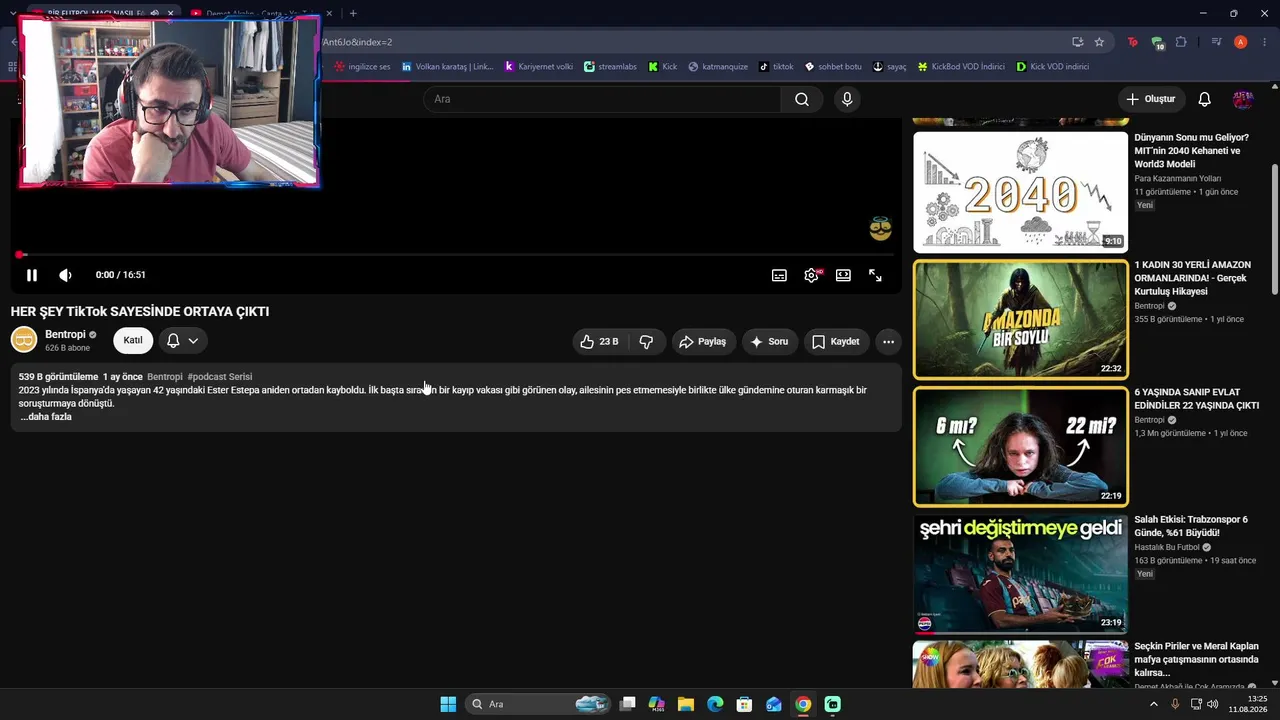Open ingilizce ses bookmark

coord(361,67)
